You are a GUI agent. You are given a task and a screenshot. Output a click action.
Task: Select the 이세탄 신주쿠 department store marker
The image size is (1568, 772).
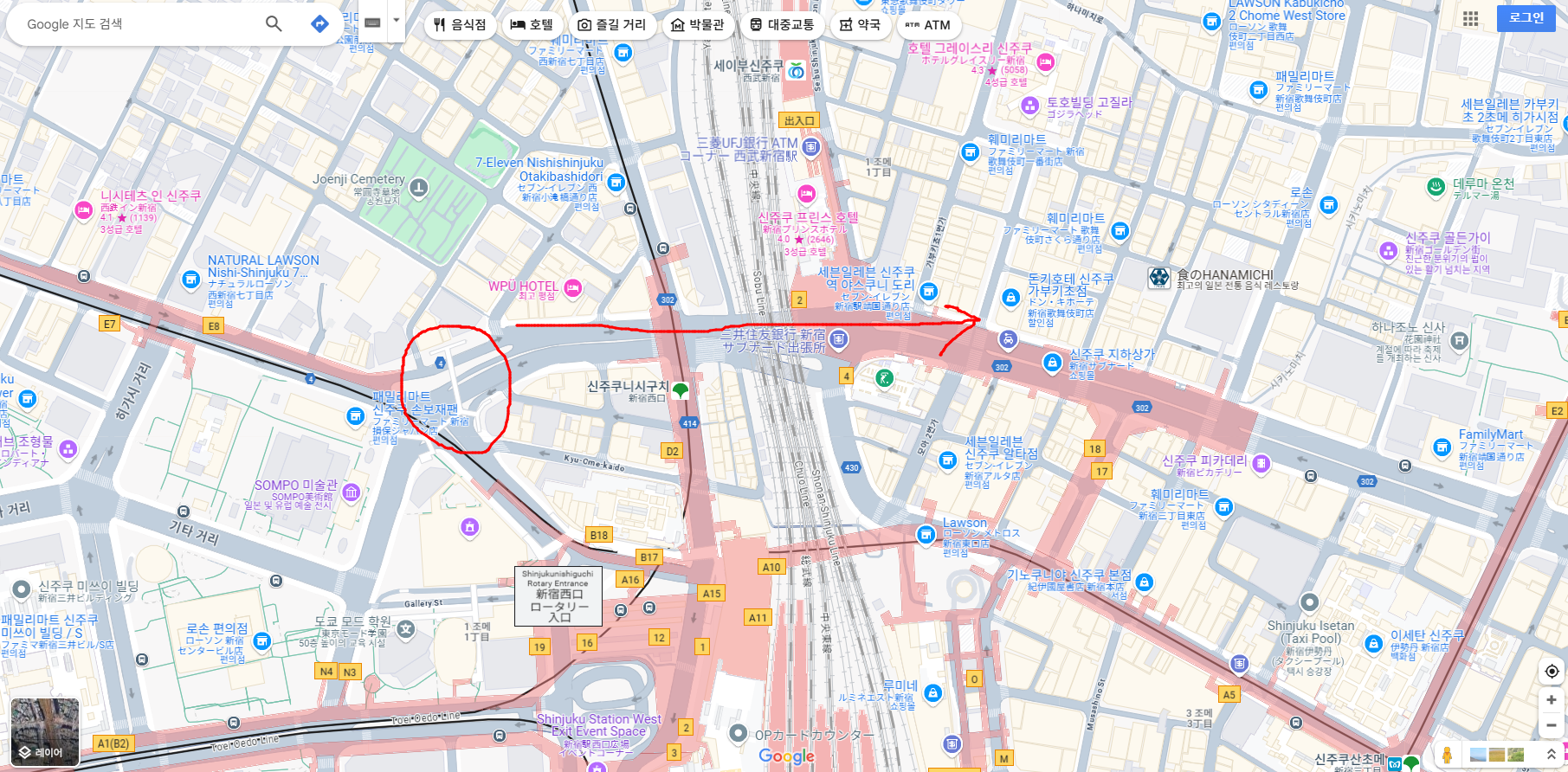pyautogui.click(x=1373, y=643)
